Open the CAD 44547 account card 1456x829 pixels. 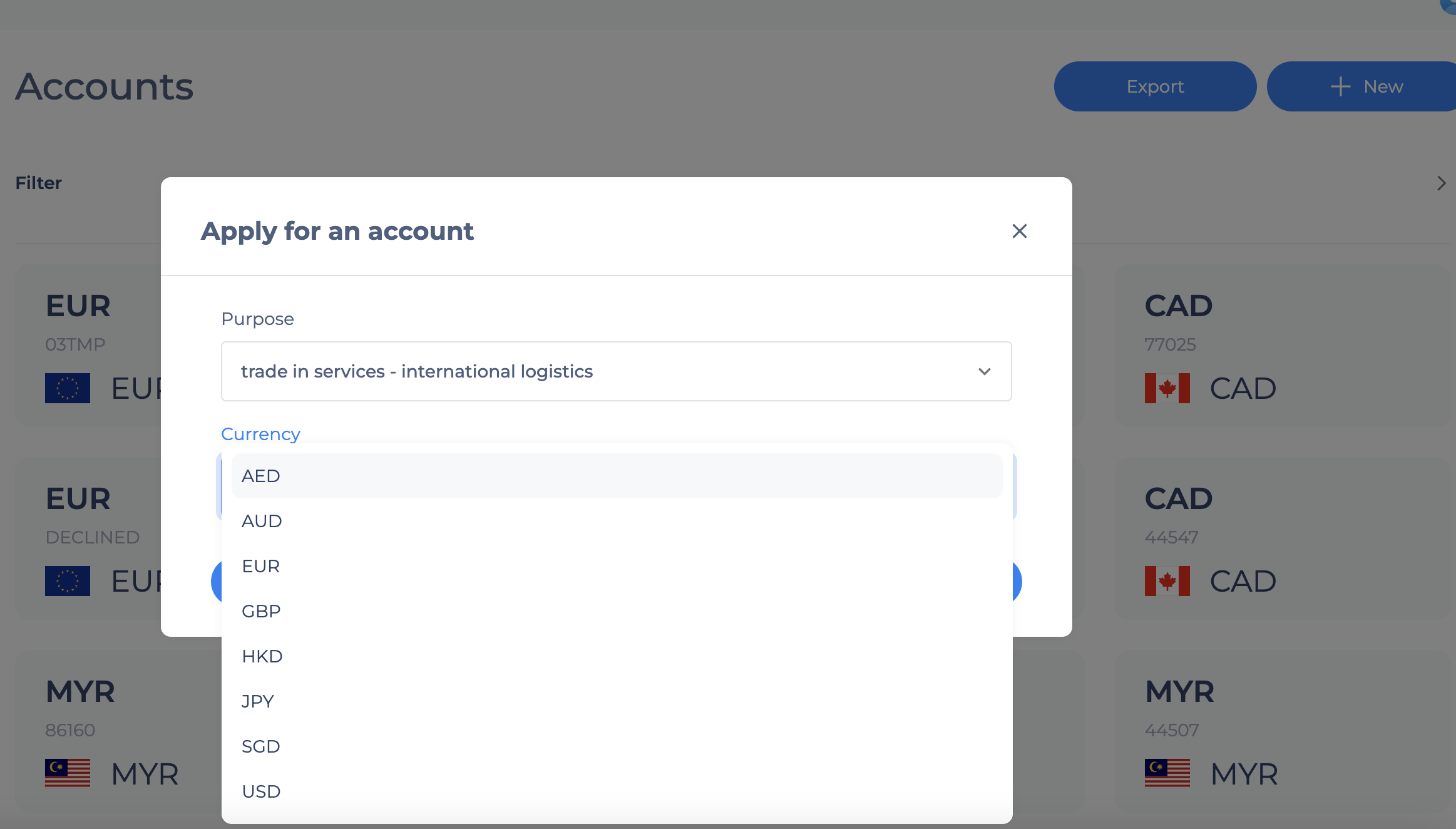coord(1282,538)
